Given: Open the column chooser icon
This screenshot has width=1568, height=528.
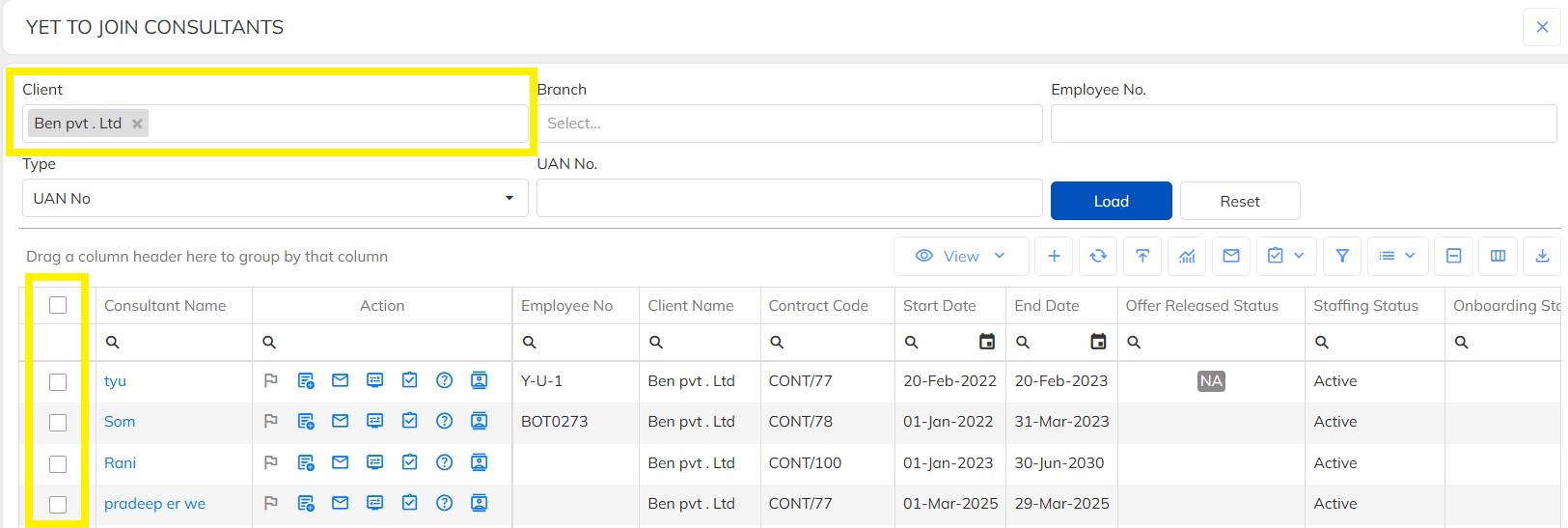Looking at the screenshot, I should tap(1498, 256).
